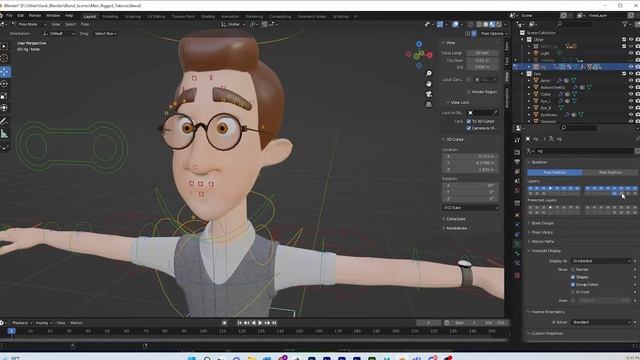
Task: Enable the In Front checkbox
Action: click(573, 292)
